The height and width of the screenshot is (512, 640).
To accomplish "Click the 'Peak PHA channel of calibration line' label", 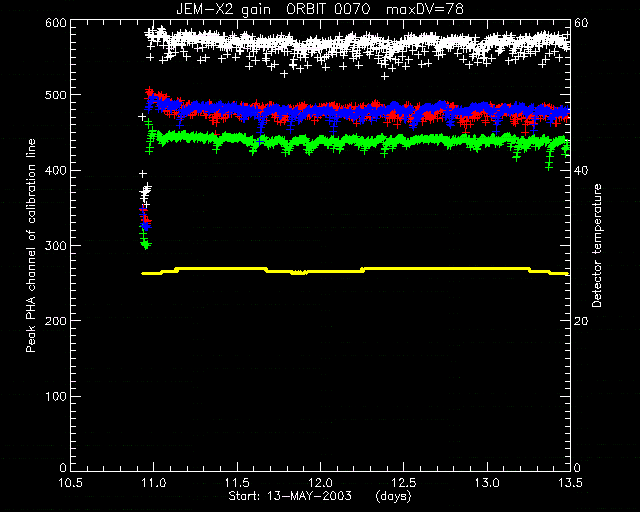I will tap(31, 245).
